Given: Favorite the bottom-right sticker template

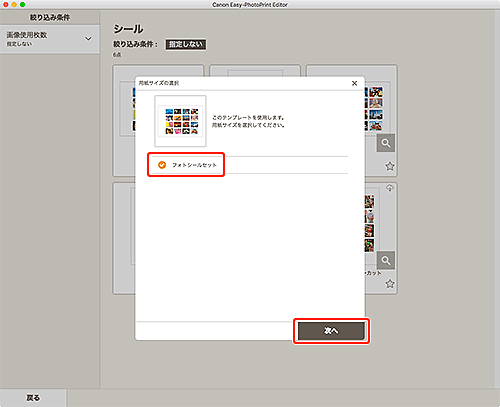Looking at the screenshot, I should [390, 284].
